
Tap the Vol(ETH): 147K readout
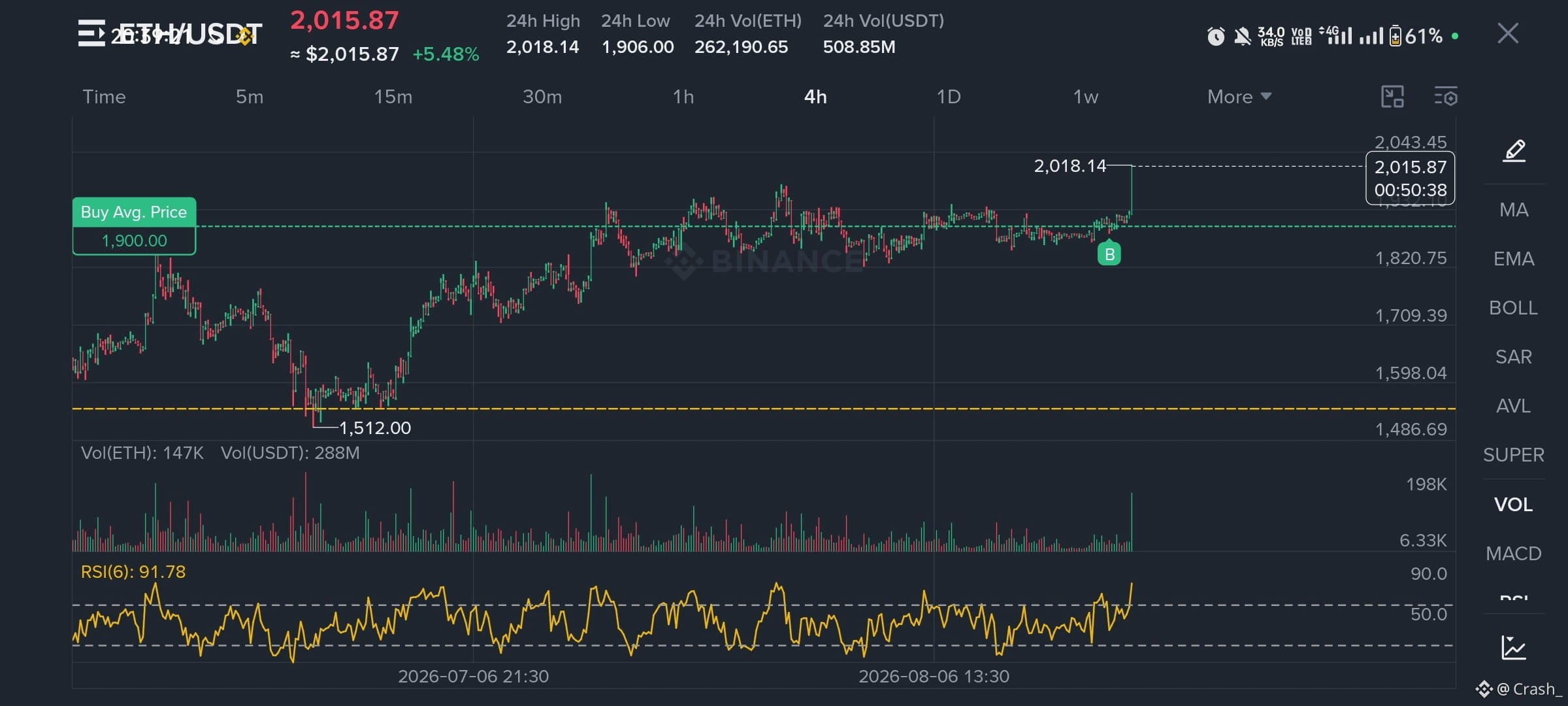[x=142, y=453]
